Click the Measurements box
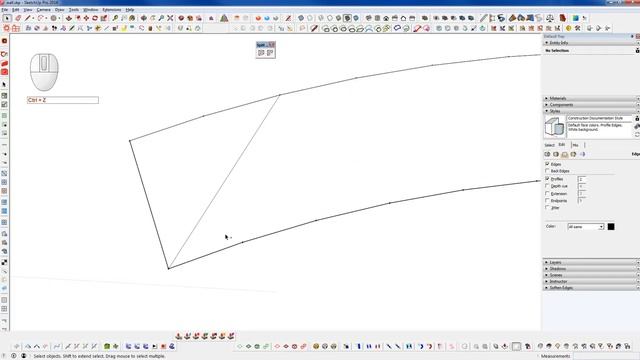The image size is (640, 360). [607, 356]
